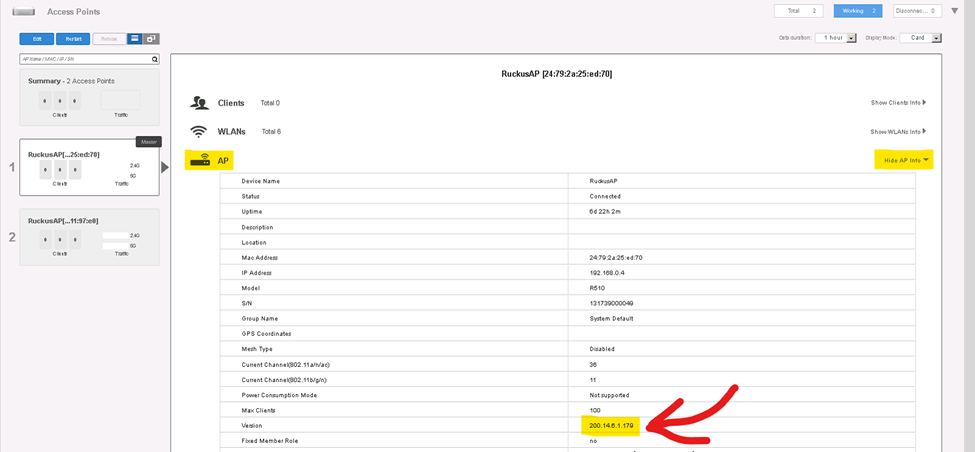Click the Model value R510

[597, 288]
